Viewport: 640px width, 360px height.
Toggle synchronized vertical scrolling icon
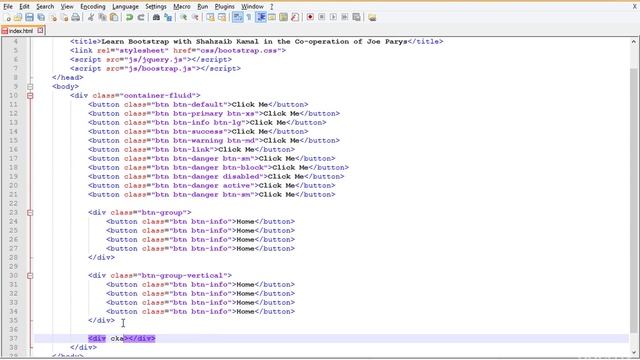210,17
